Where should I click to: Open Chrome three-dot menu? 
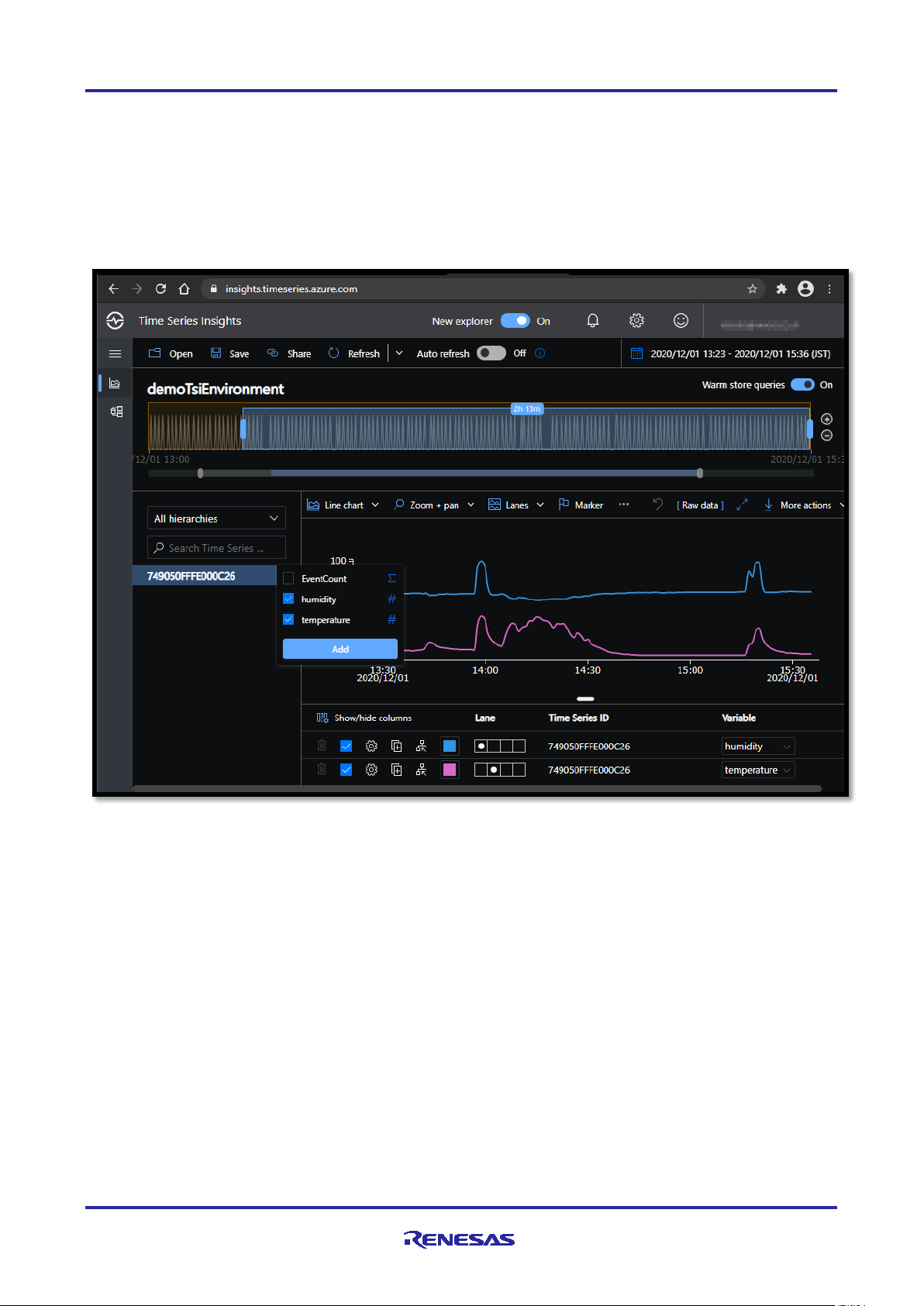click(x=829, y=289)
